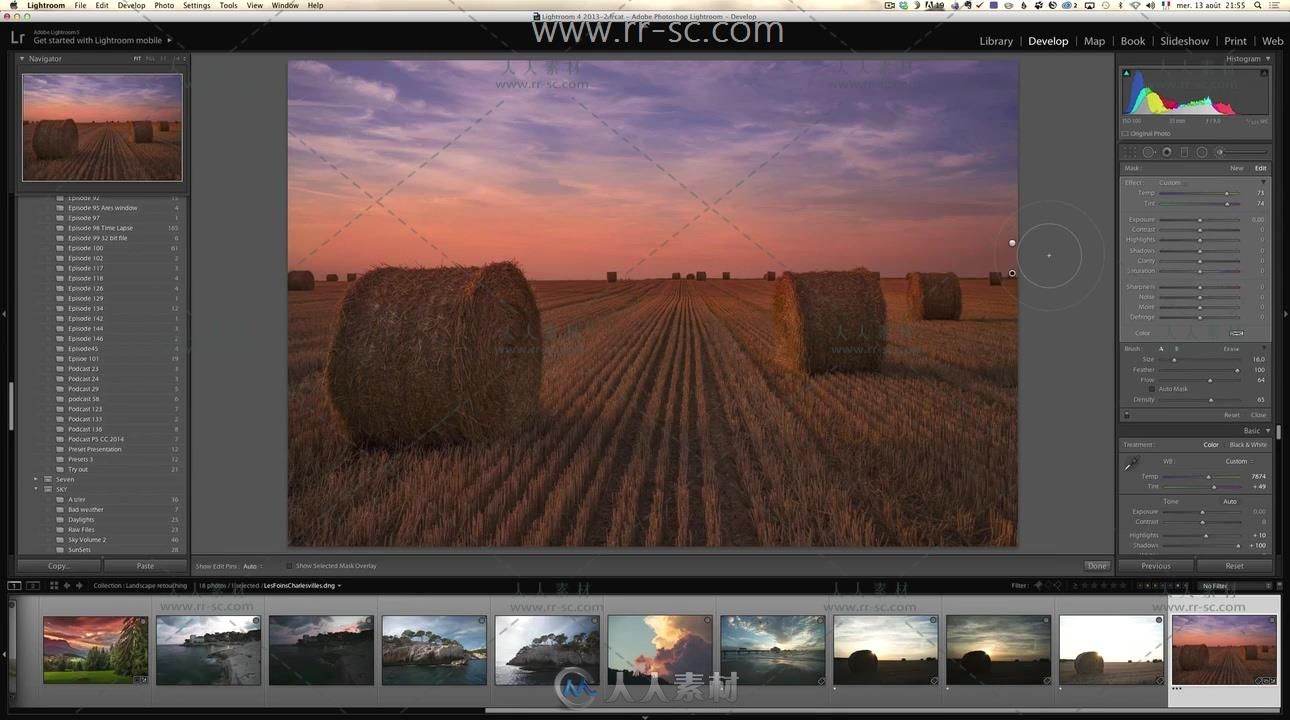
Task: Go forward to next source arrow
Action: pos(80,585)
